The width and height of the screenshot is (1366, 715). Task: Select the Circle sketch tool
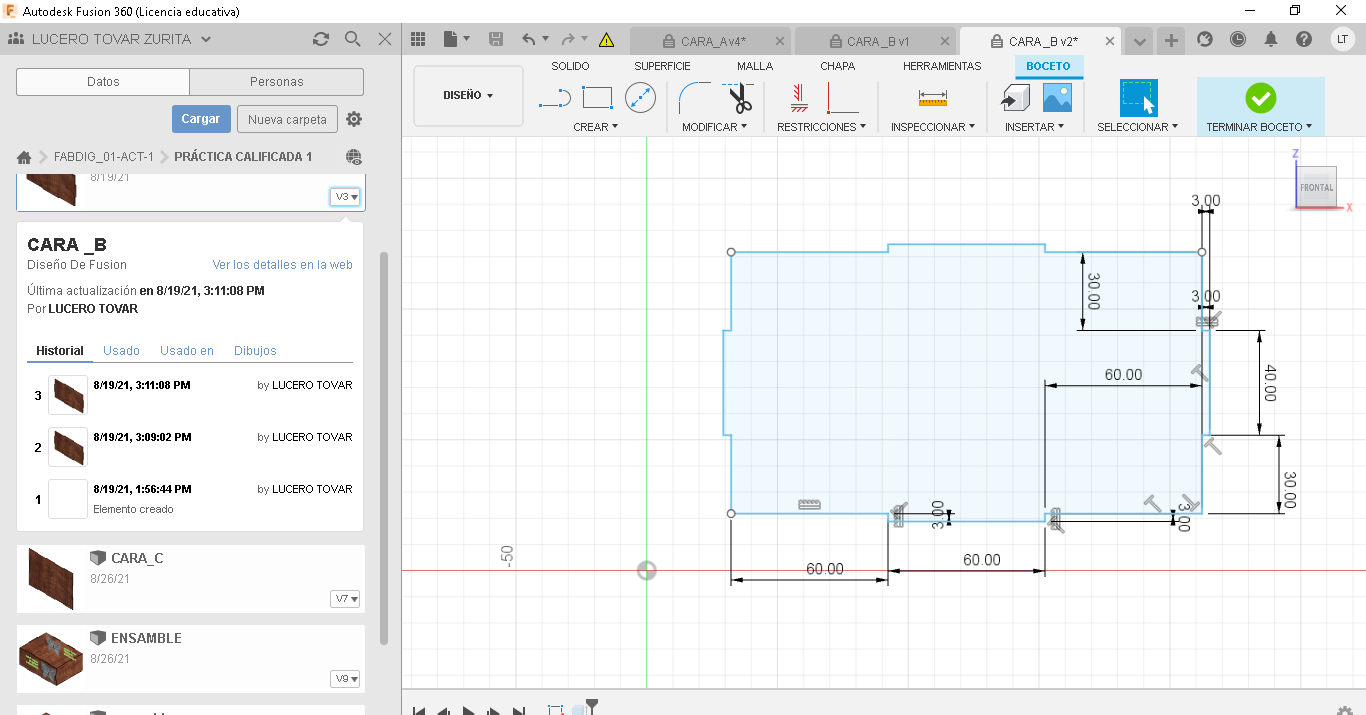point(640,98)
